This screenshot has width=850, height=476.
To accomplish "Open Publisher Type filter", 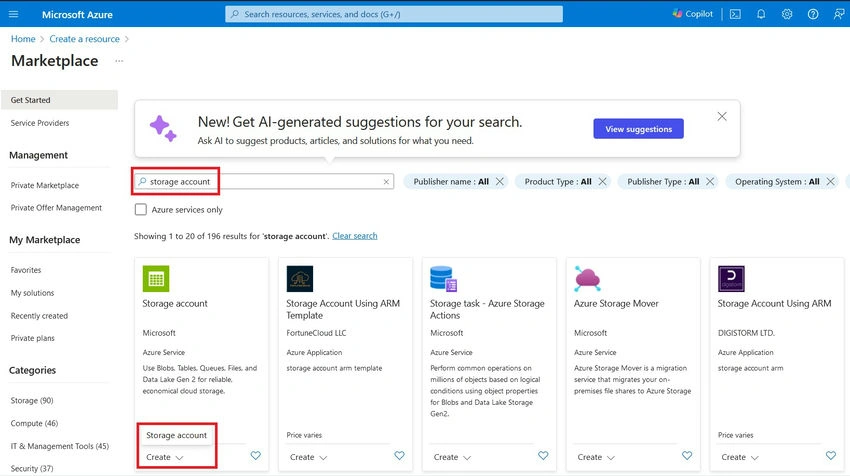I will point(663,182).
